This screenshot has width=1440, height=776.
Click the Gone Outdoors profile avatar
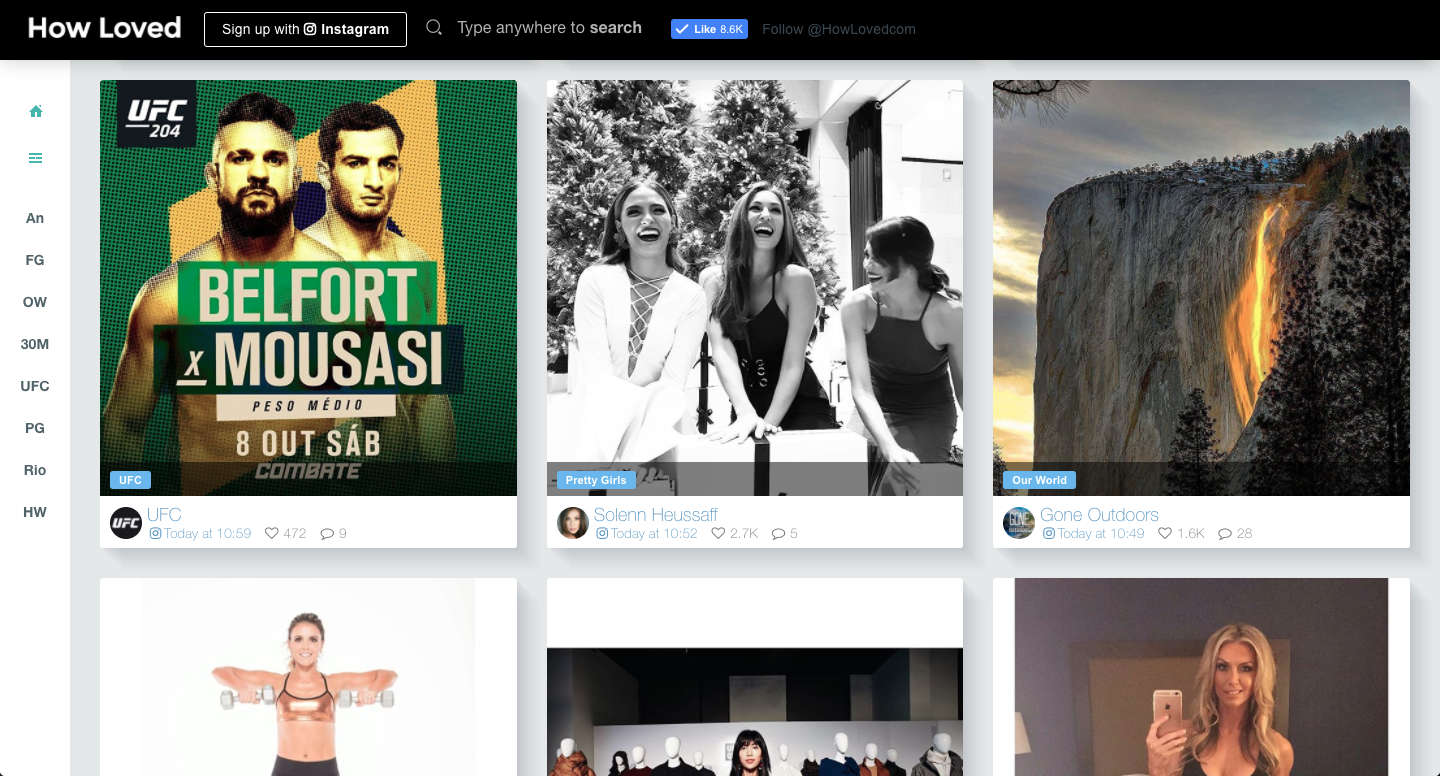pos(1019,523)
